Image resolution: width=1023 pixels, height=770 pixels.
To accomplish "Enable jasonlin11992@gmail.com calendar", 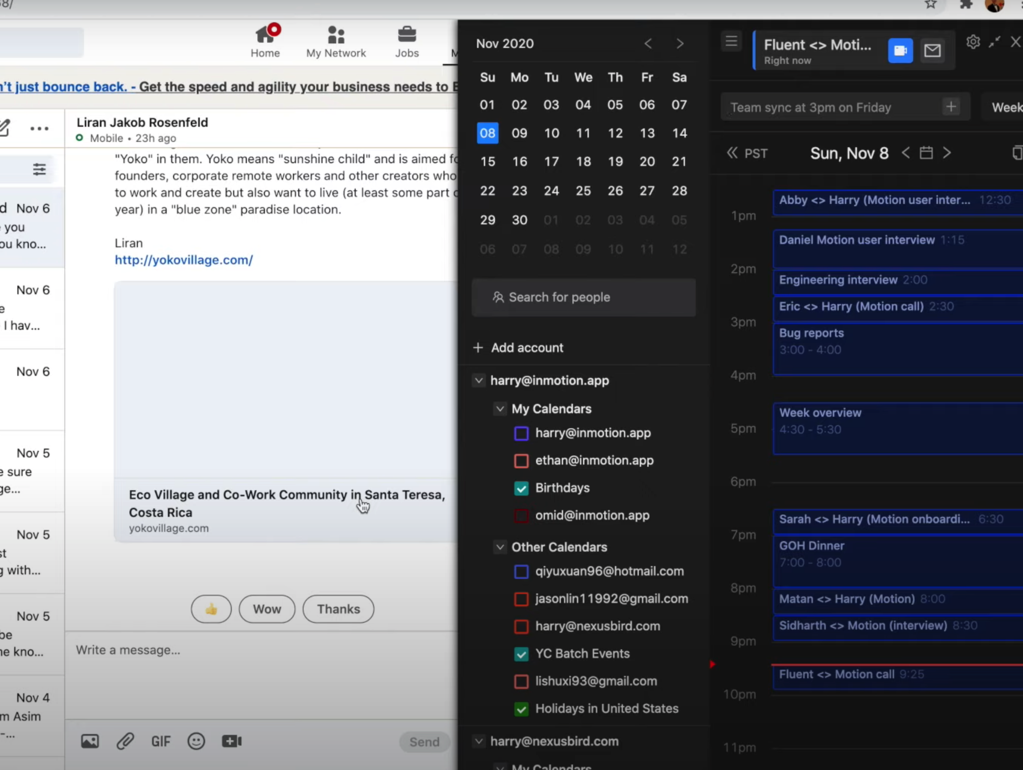I will pyautogui.click(x=521, y=599).
